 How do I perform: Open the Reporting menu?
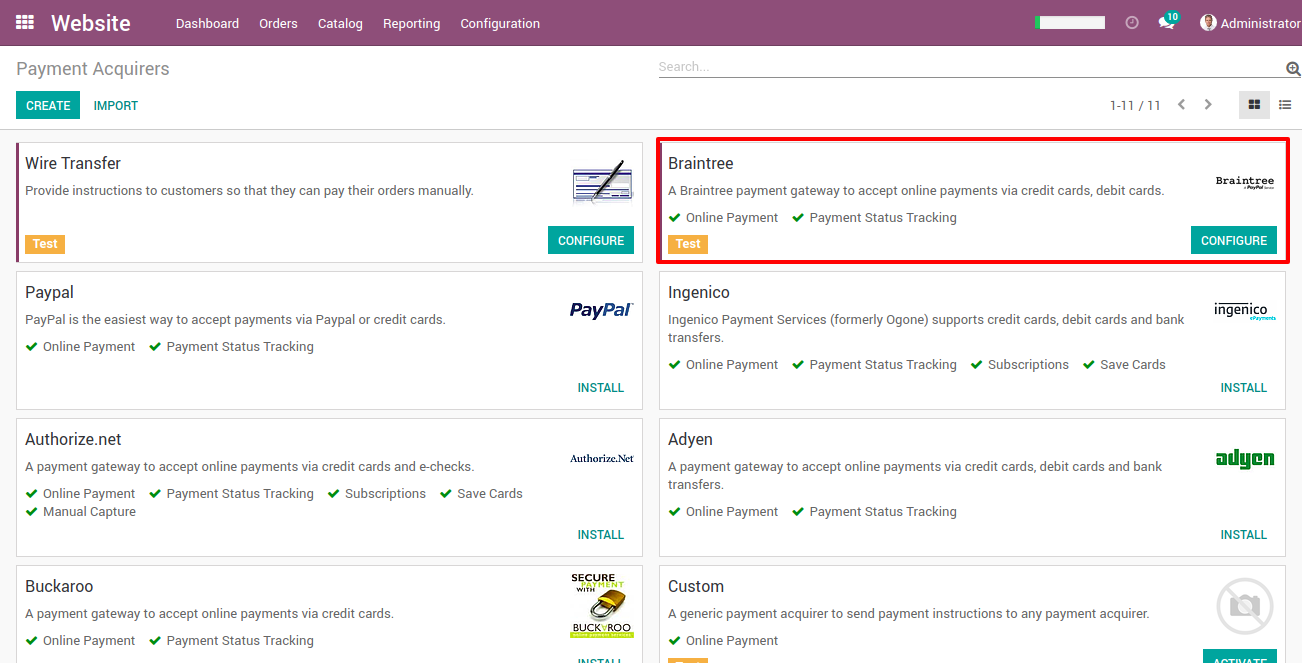click(x=411, y=23)
